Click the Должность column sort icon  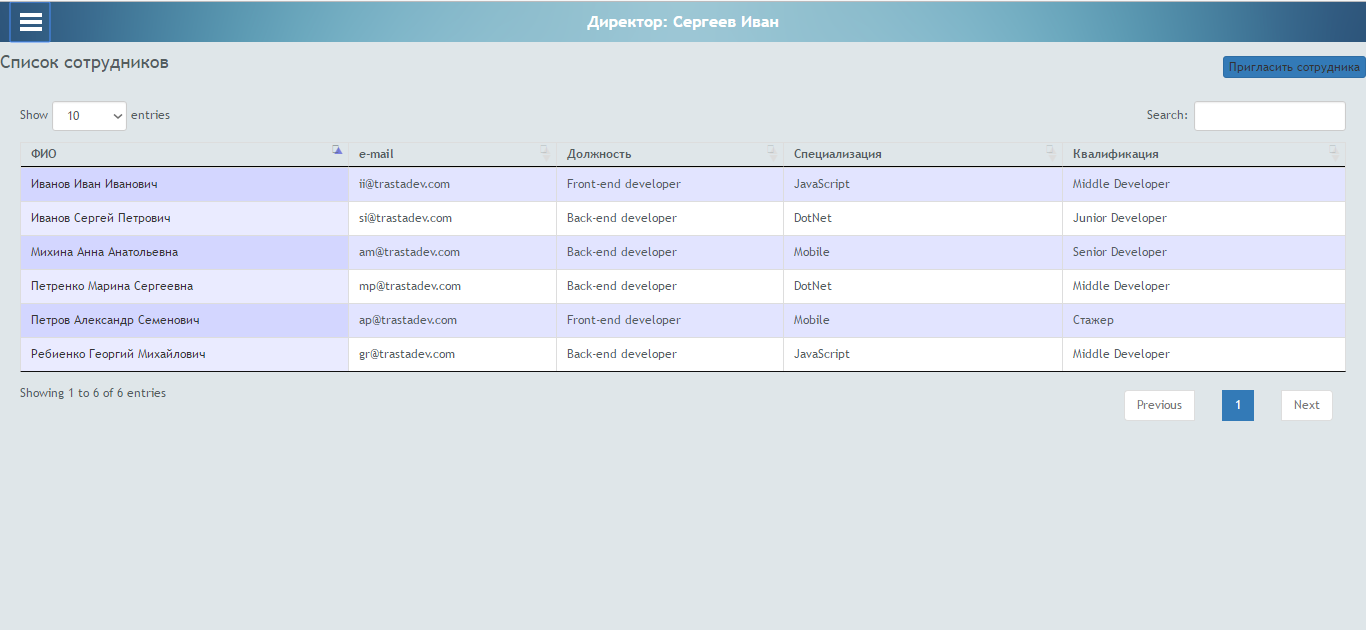[x=771, y=150]
